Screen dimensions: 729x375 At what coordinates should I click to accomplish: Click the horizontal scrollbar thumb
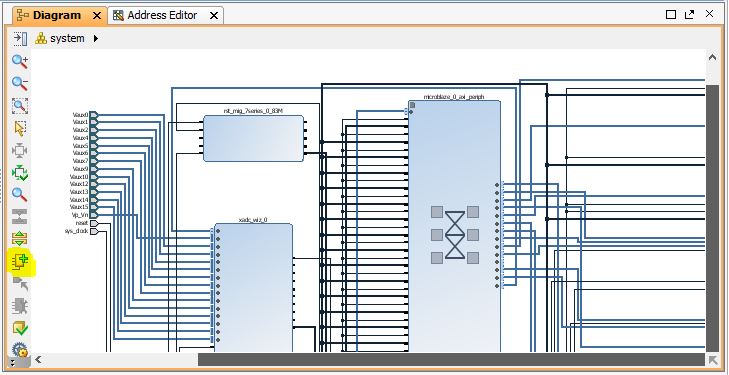point(451,360)
